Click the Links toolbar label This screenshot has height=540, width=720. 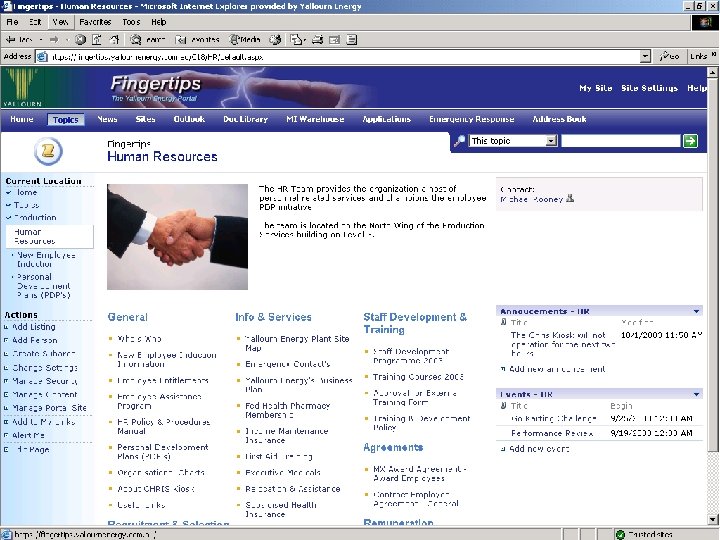(698, 56)
